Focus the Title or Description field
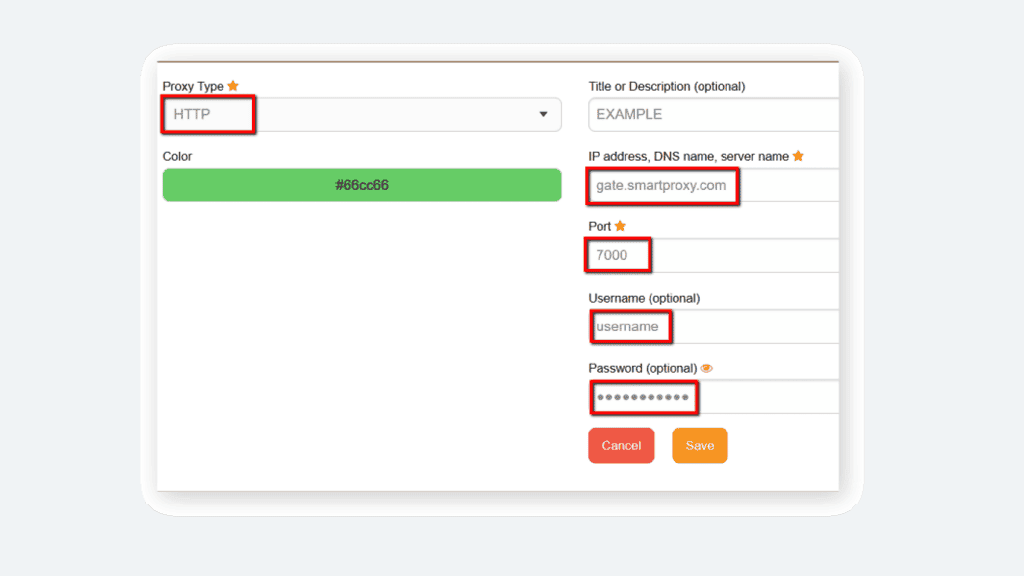The height and width of the screenshot is (576, 1024). click(714, 114)
